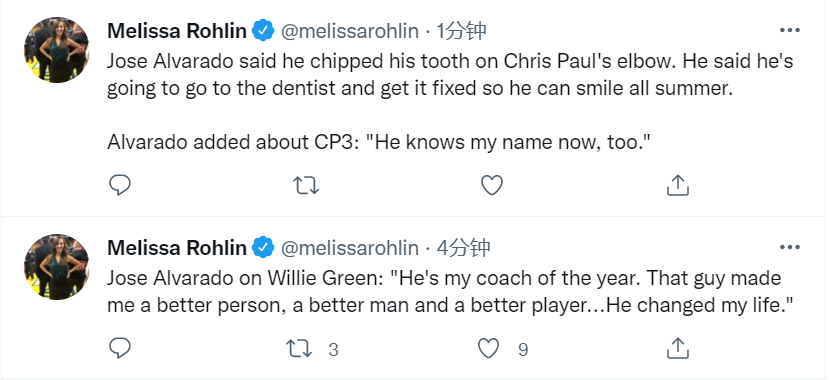Open the 1分钟 timestamp link
This screenshot has width=829, height=380.
click(x=461, y=31)
